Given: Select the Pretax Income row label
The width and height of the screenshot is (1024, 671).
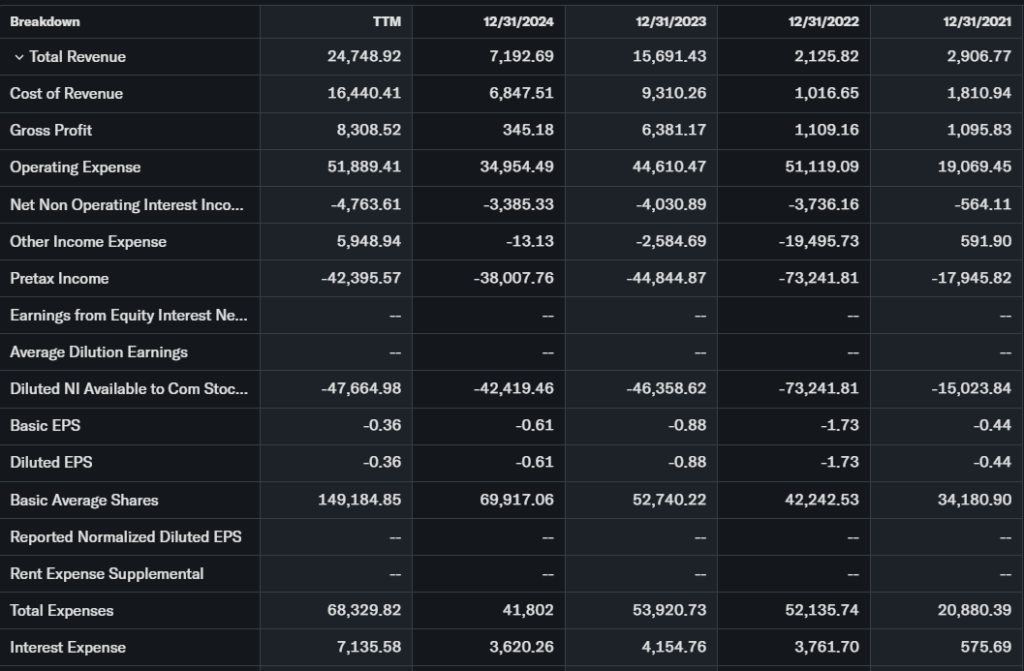Looking at the screenshot, I should [59, 278].
